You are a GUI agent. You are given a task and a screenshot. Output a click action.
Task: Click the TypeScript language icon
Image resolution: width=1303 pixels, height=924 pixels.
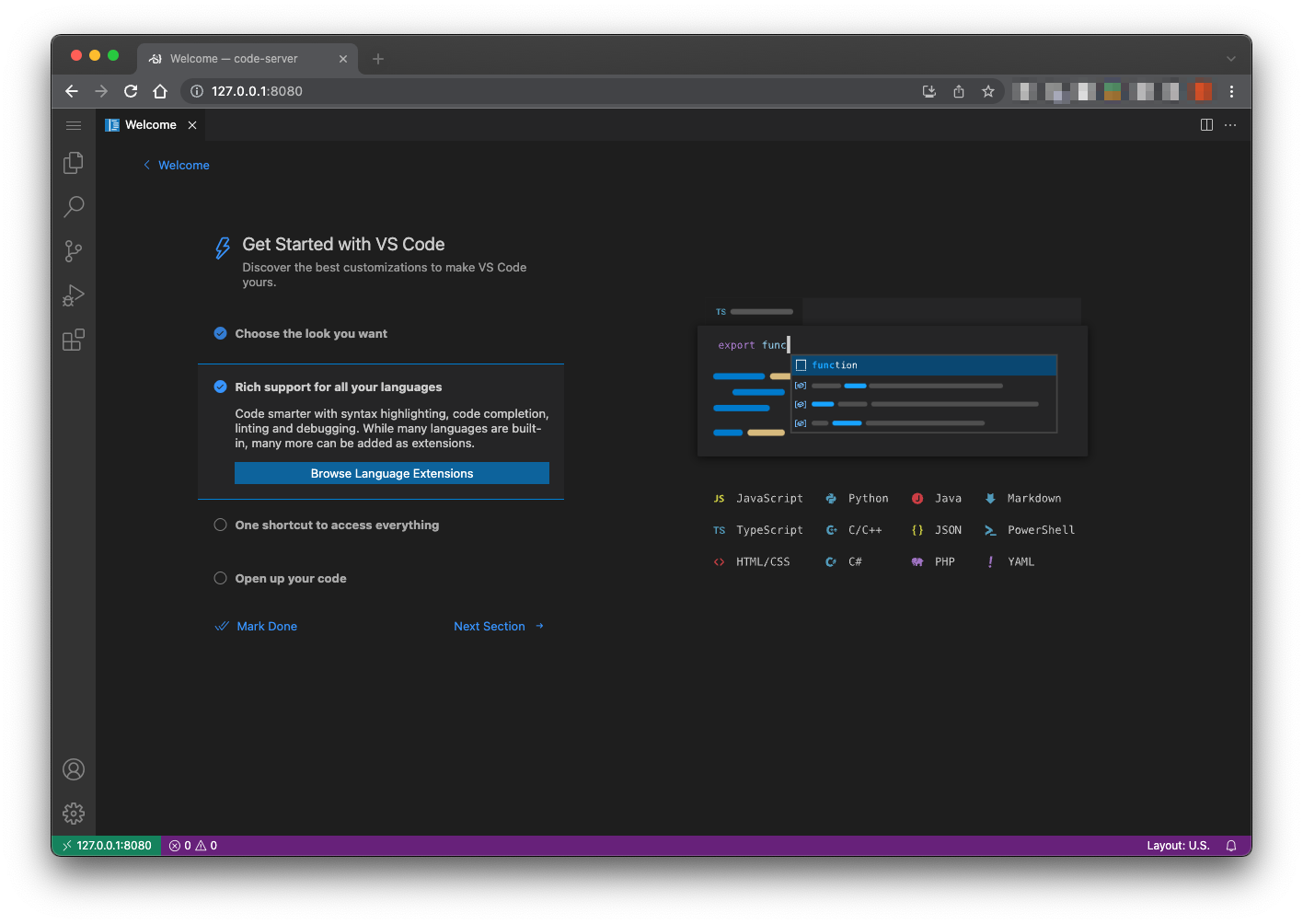pyautogui.click(x=720, y=530)
